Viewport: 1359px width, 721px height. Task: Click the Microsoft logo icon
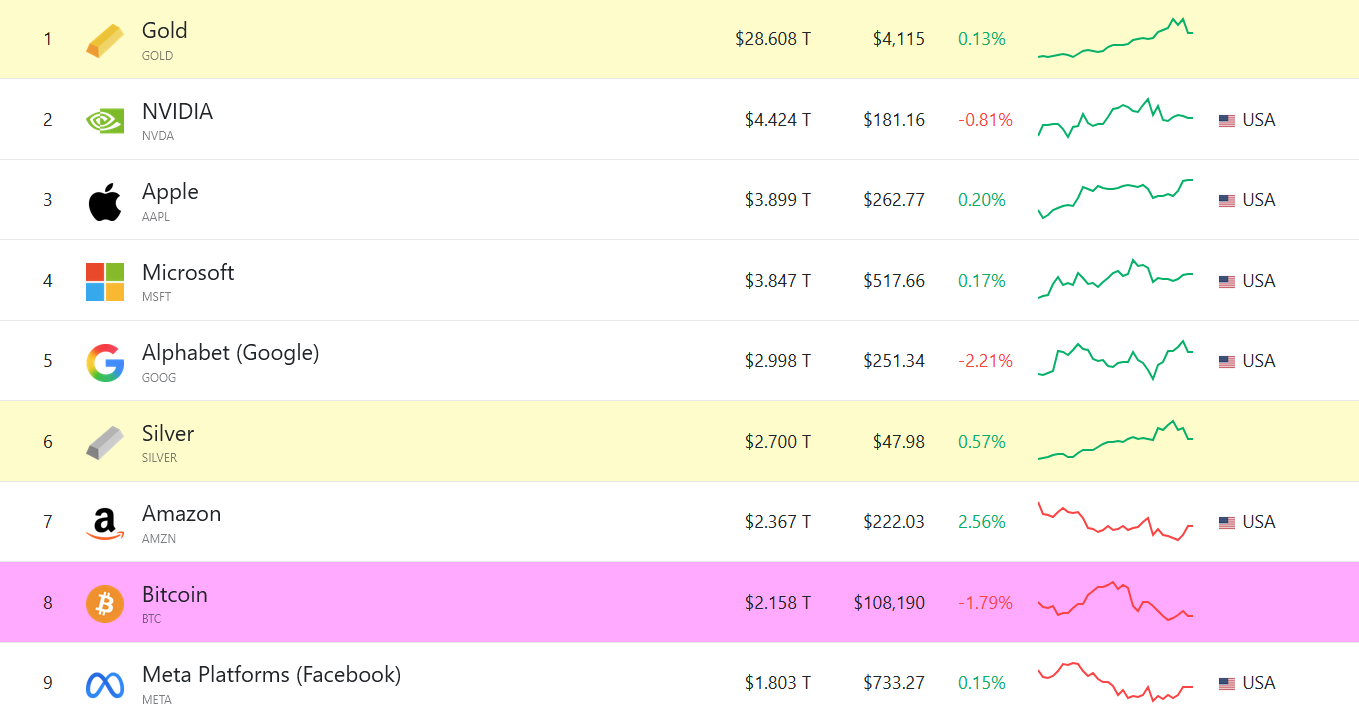[x=105, y=282]
